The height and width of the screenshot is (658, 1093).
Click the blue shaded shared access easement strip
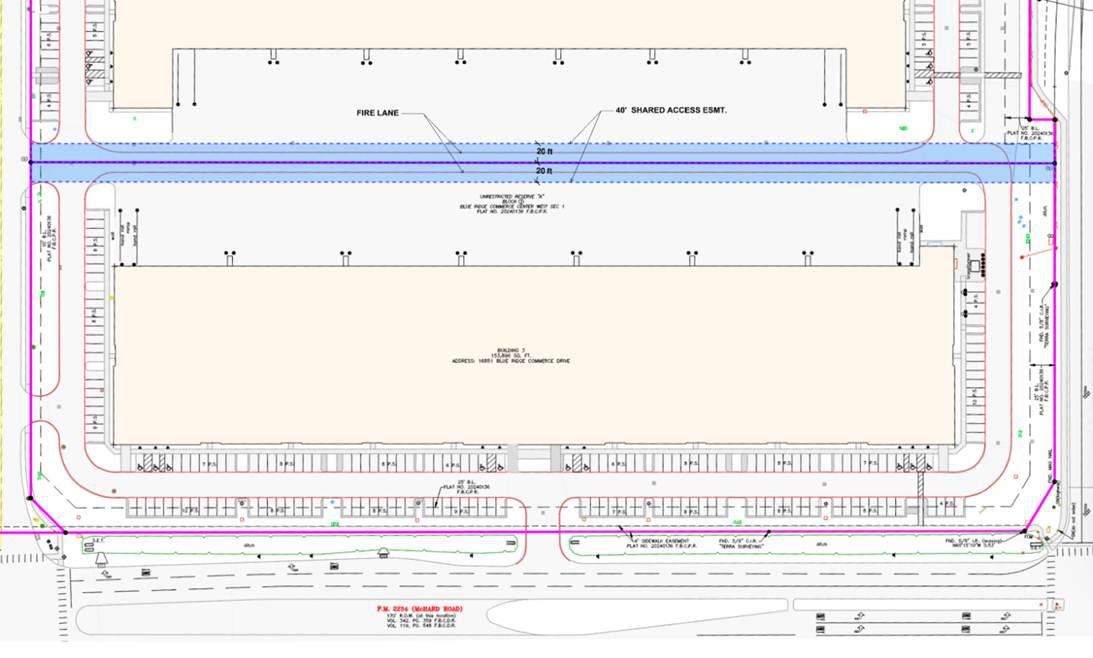(542, 163)
